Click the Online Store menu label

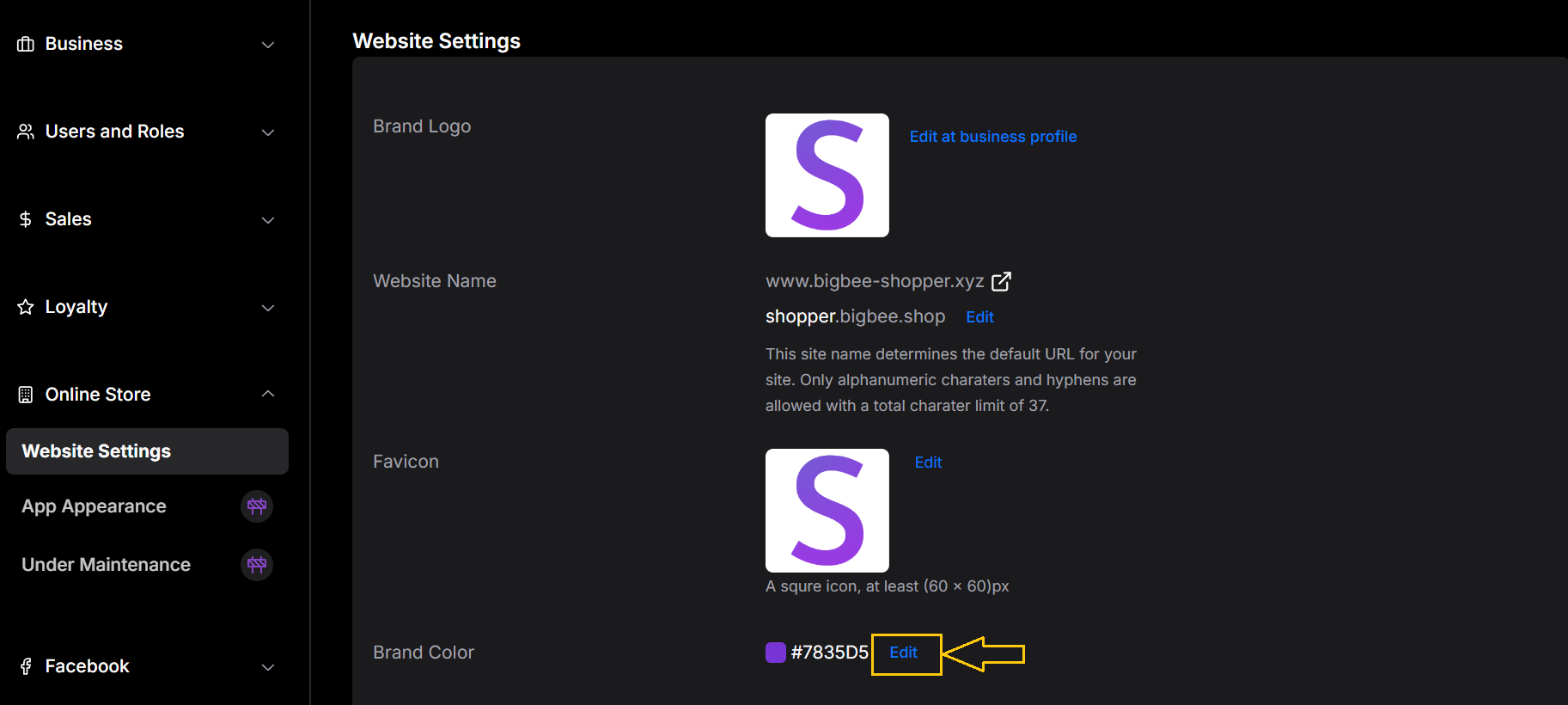(98, 395)
